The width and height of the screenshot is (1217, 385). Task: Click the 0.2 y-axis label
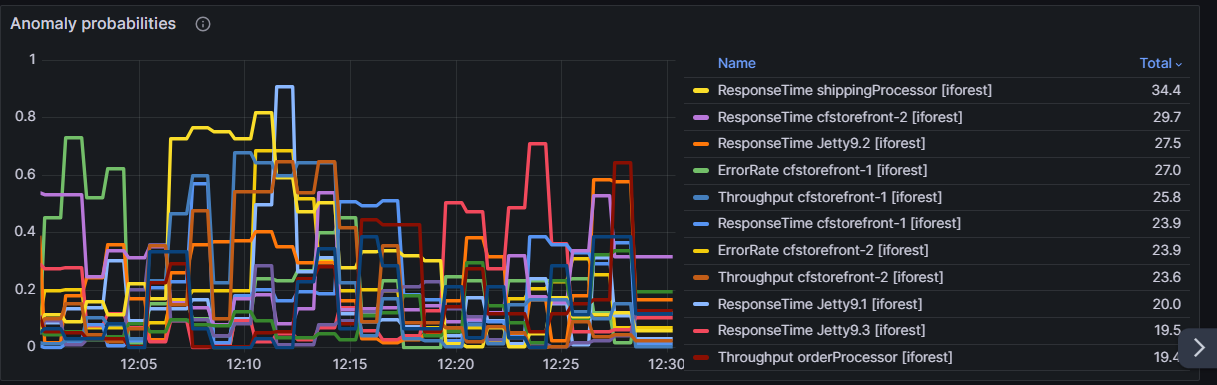(x=26, y=289)
